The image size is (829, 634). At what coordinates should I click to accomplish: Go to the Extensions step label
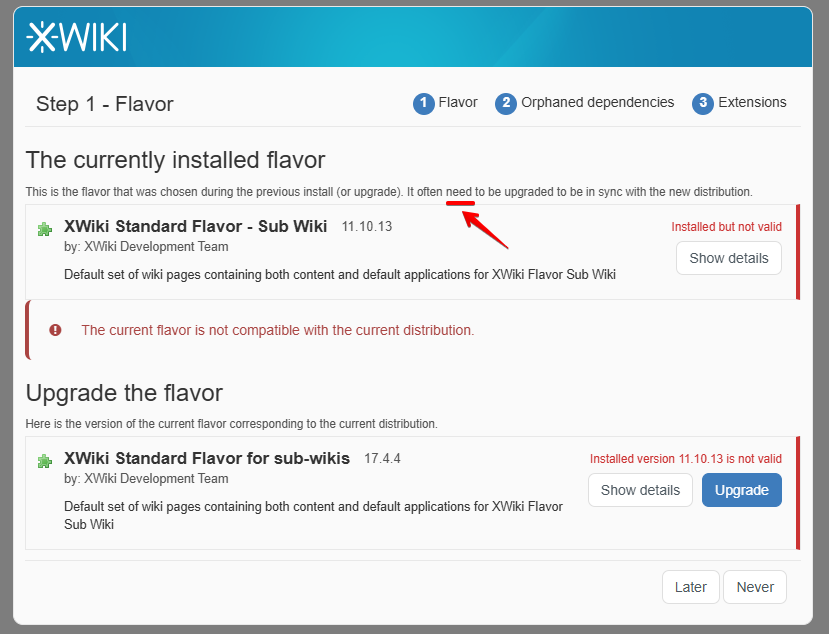752,102
